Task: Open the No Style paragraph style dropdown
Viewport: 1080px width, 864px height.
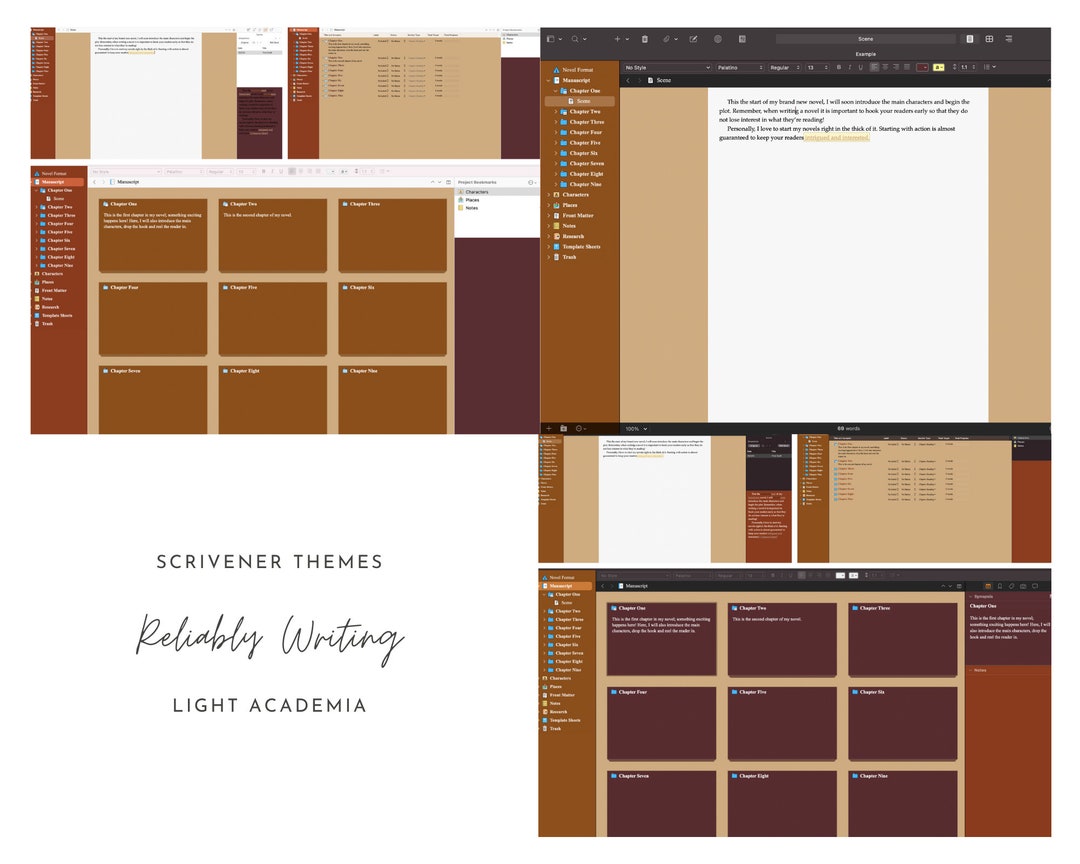Action: tap(667, 68)
